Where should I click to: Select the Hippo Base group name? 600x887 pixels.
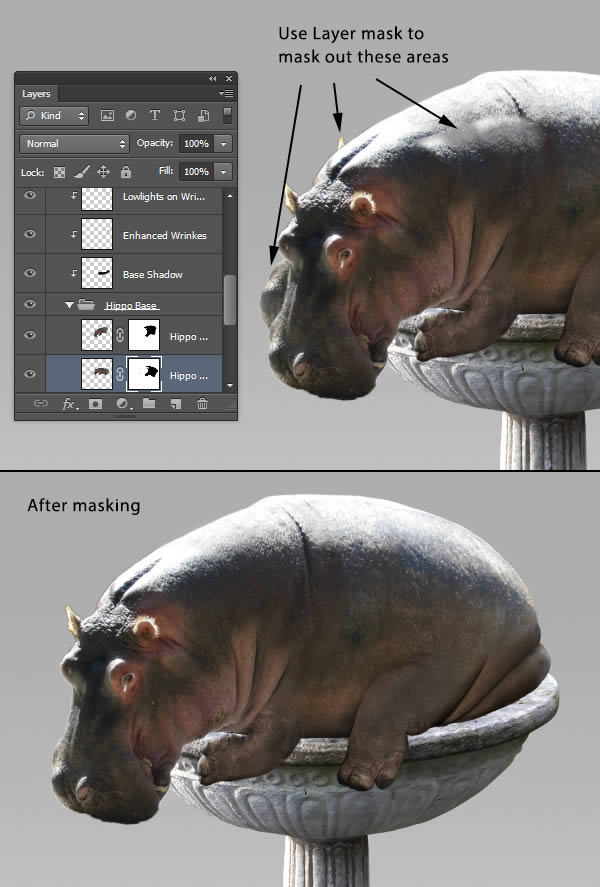tap(131, 305)
